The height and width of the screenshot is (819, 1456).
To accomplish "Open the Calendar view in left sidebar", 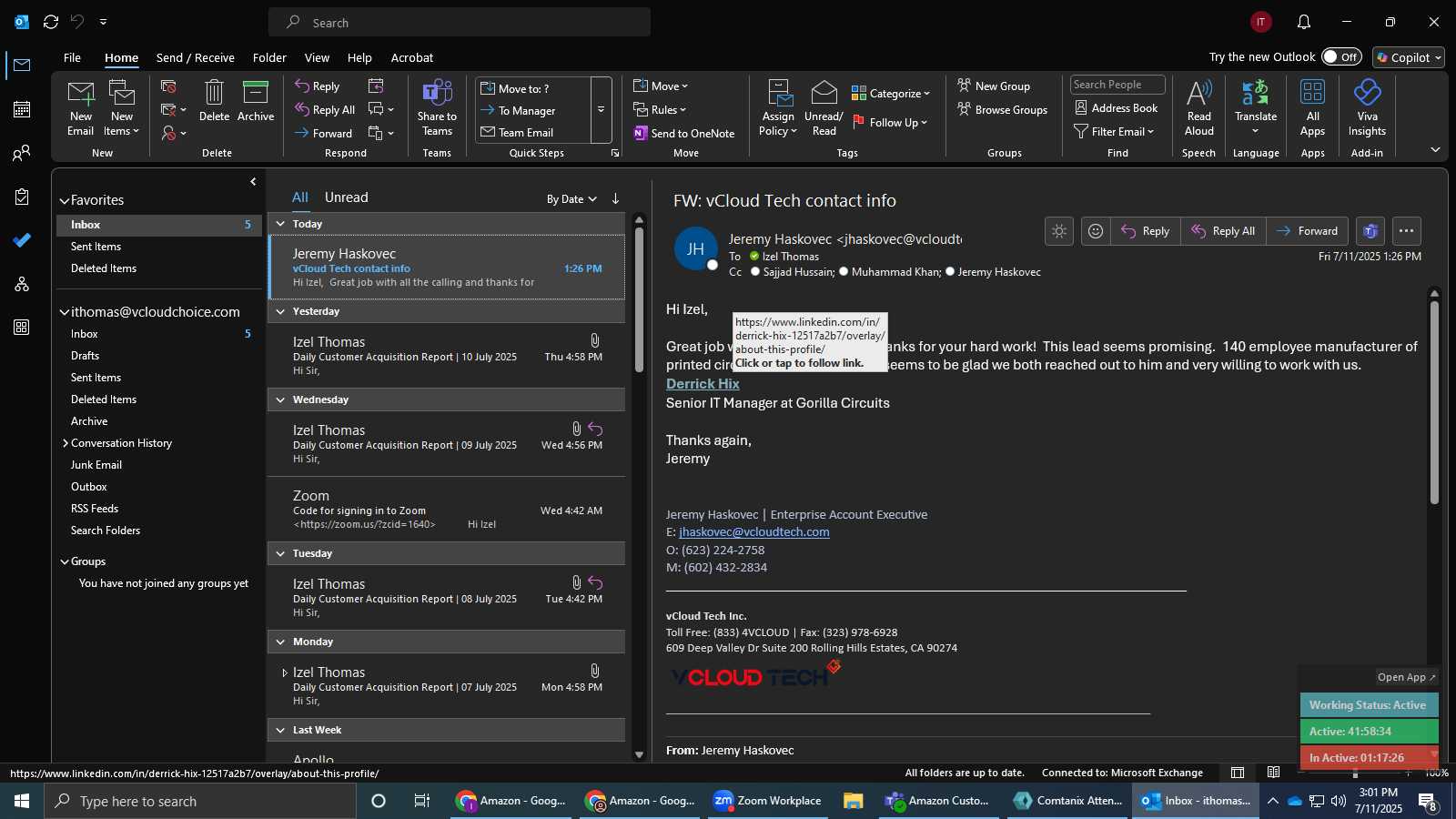I will click(x=22, y=109).
